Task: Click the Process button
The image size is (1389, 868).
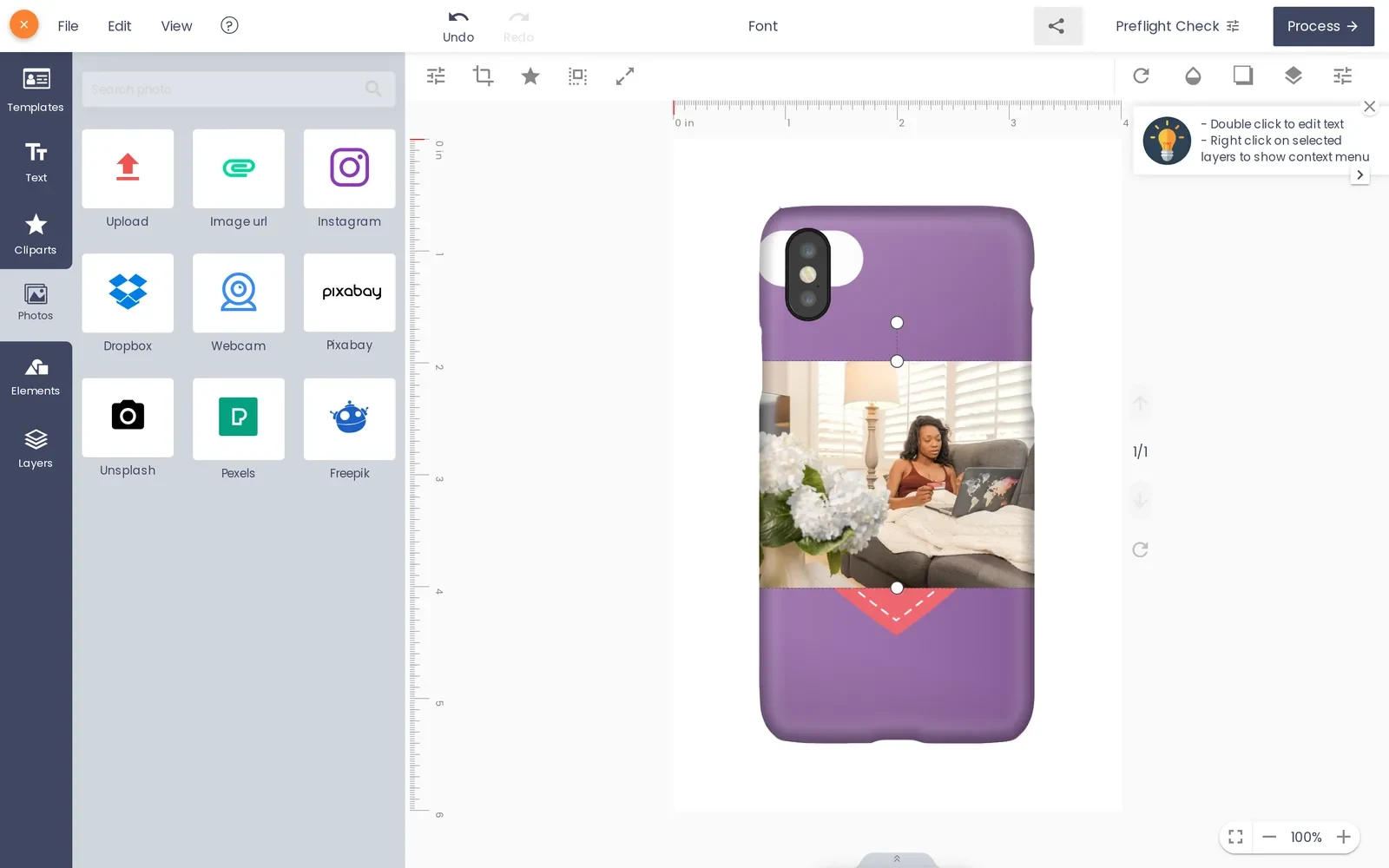Action: (x=1323, y=26)
